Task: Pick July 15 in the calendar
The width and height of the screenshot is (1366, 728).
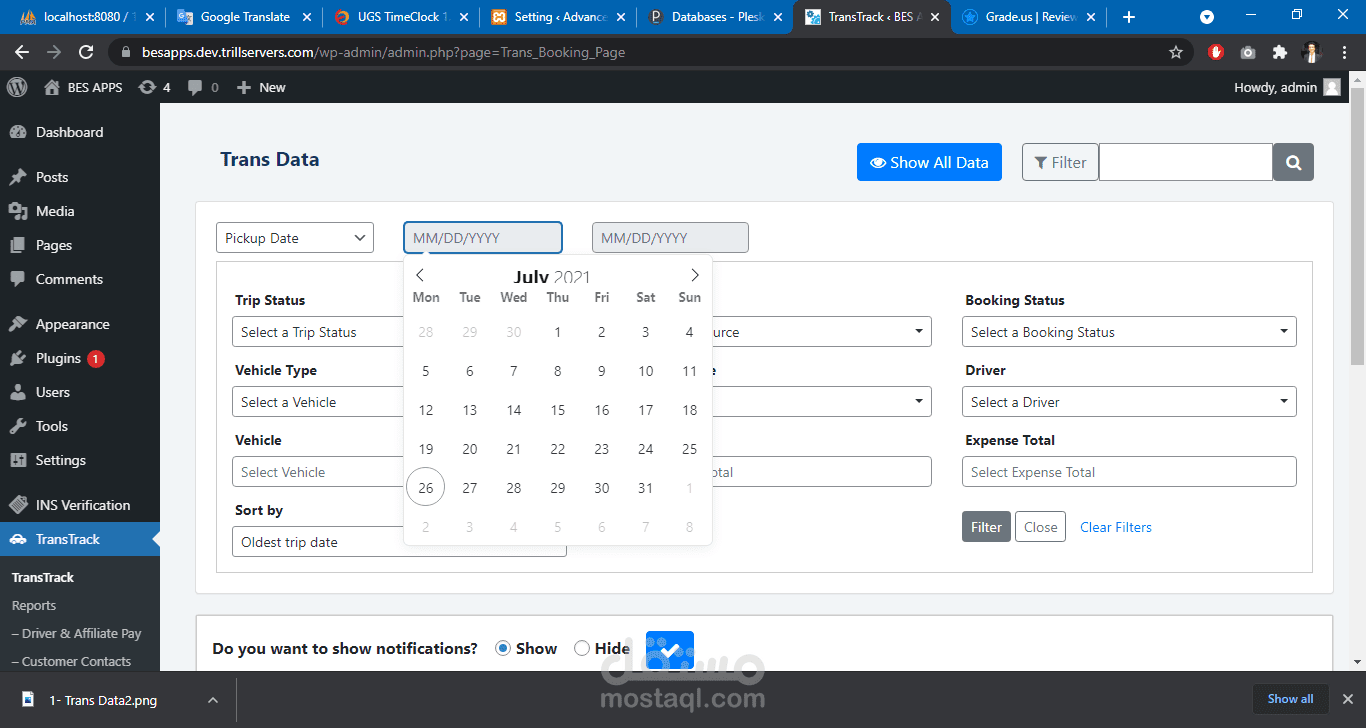Action: [x=558, y=410]
